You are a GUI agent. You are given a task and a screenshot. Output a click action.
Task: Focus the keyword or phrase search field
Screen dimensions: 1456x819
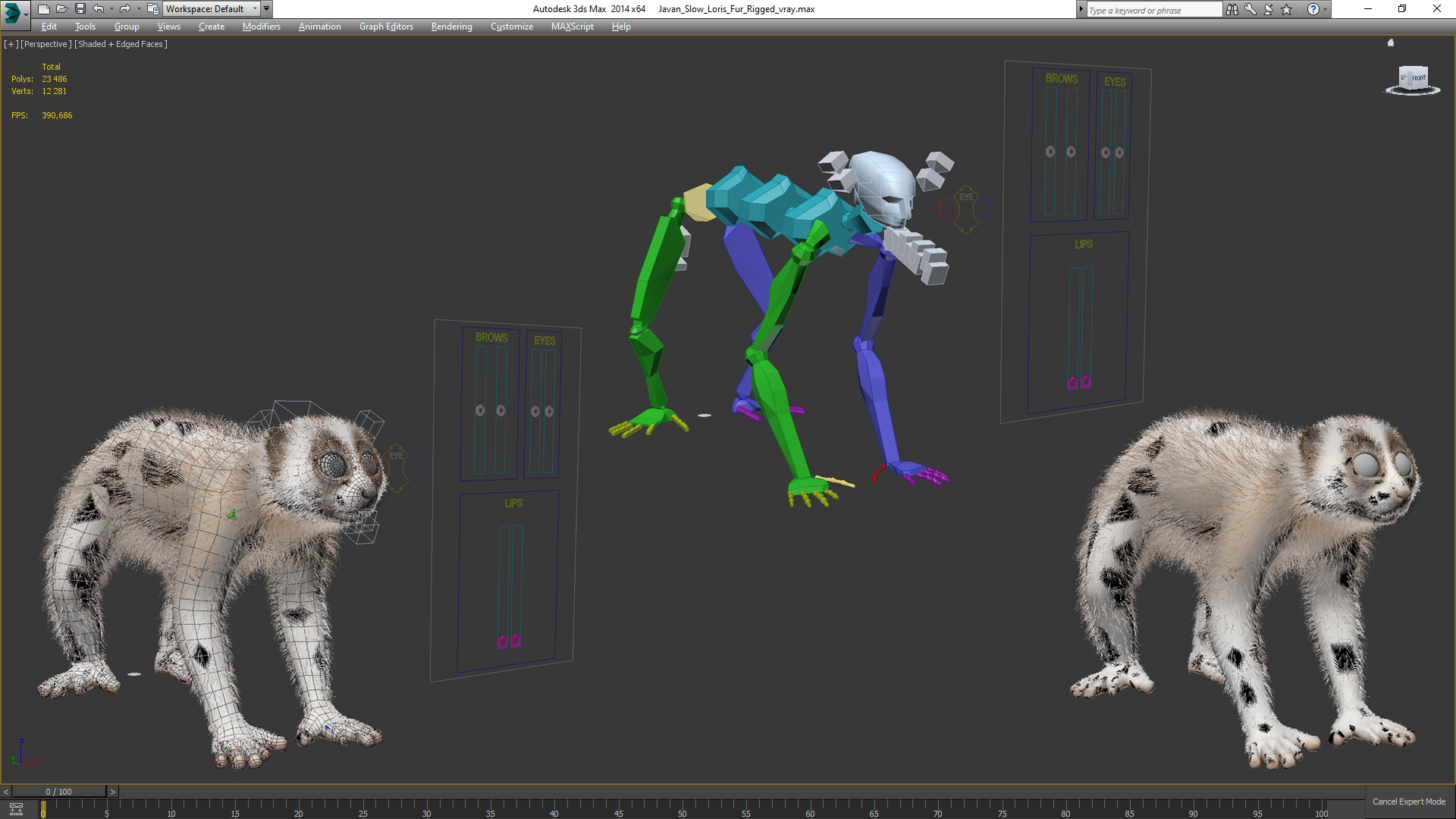(1153, 10)
